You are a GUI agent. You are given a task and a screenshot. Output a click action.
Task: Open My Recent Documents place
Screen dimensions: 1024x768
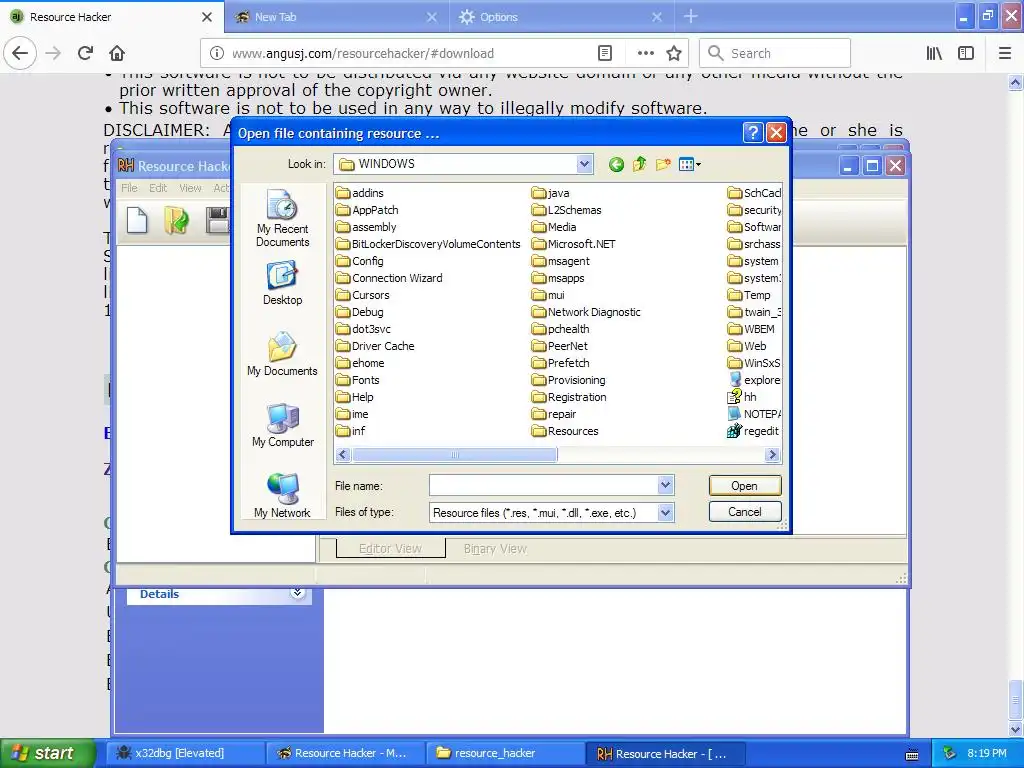[282, 218]
